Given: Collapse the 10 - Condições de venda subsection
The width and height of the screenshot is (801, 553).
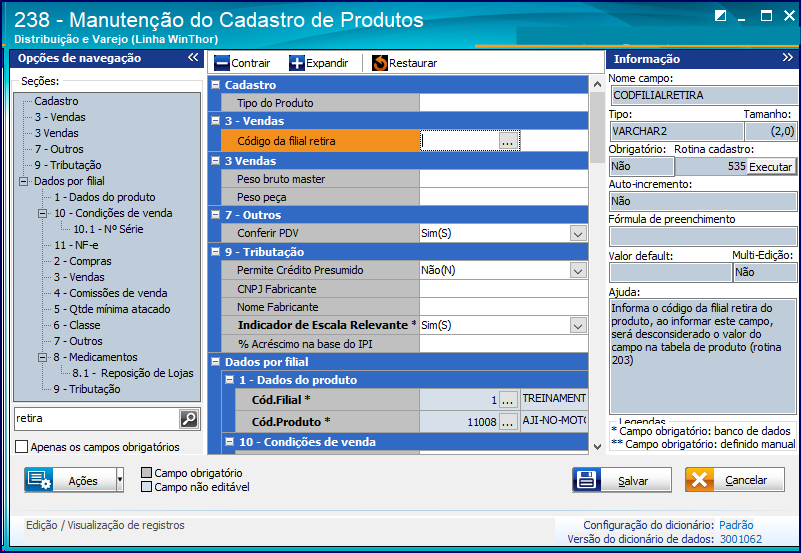Looking at the screenshot, I should (230, 442).
